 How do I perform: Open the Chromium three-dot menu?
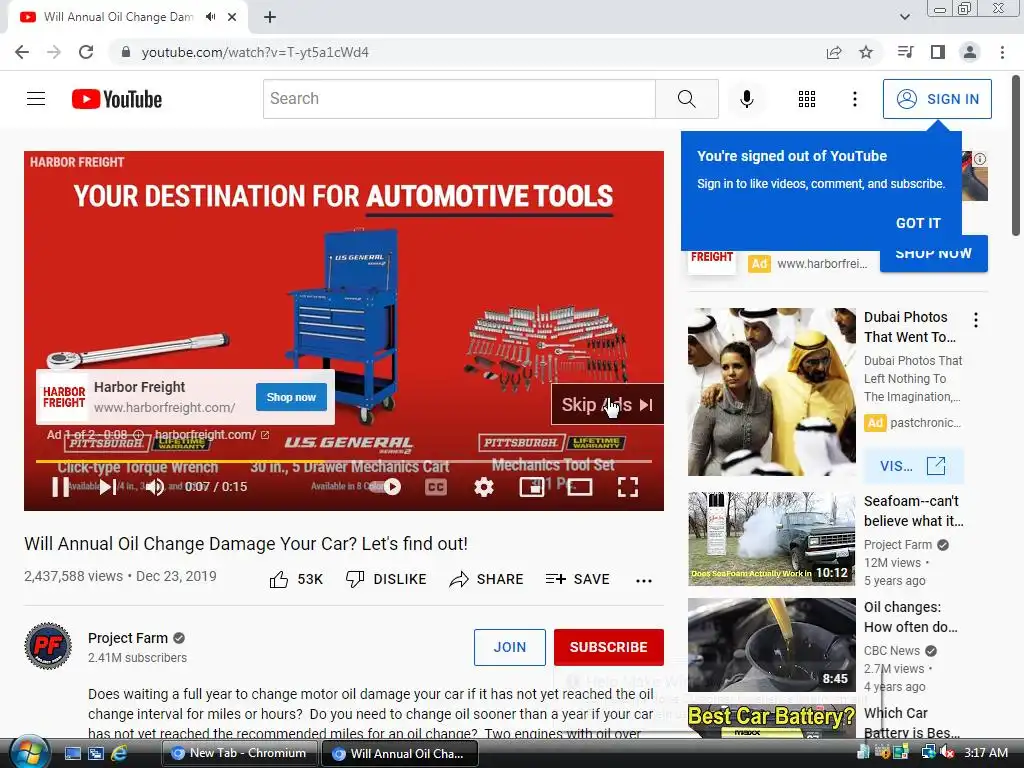coord(1002,52)
